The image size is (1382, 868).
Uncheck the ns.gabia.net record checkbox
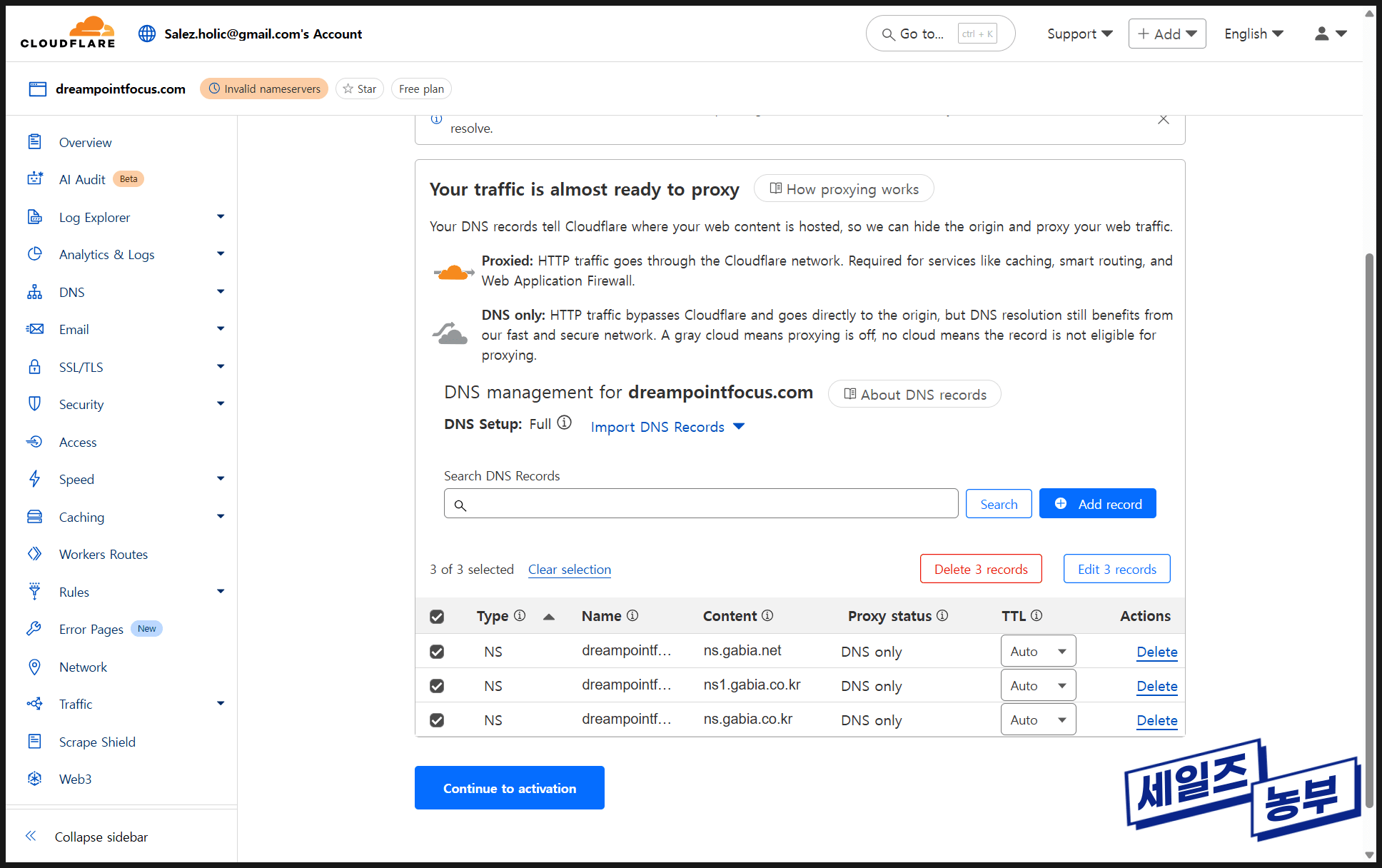tap(437, 652)
